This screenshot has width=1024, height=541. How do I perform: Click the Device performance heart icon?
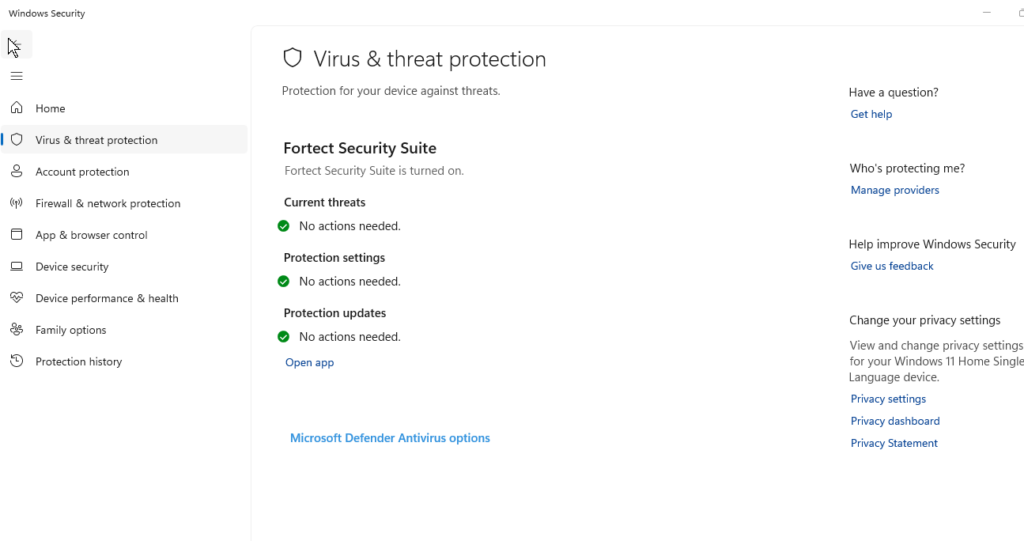click(x=16, y=298)
